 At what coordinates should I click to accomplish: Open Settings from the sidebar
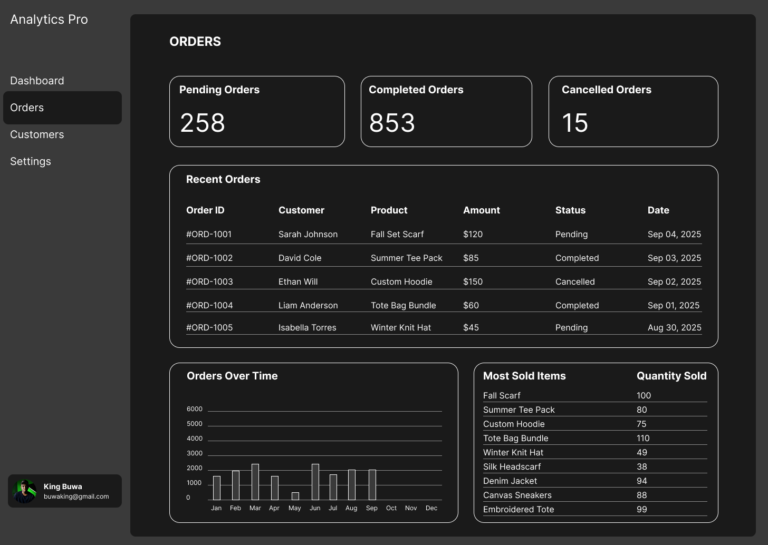pos(31,162)
